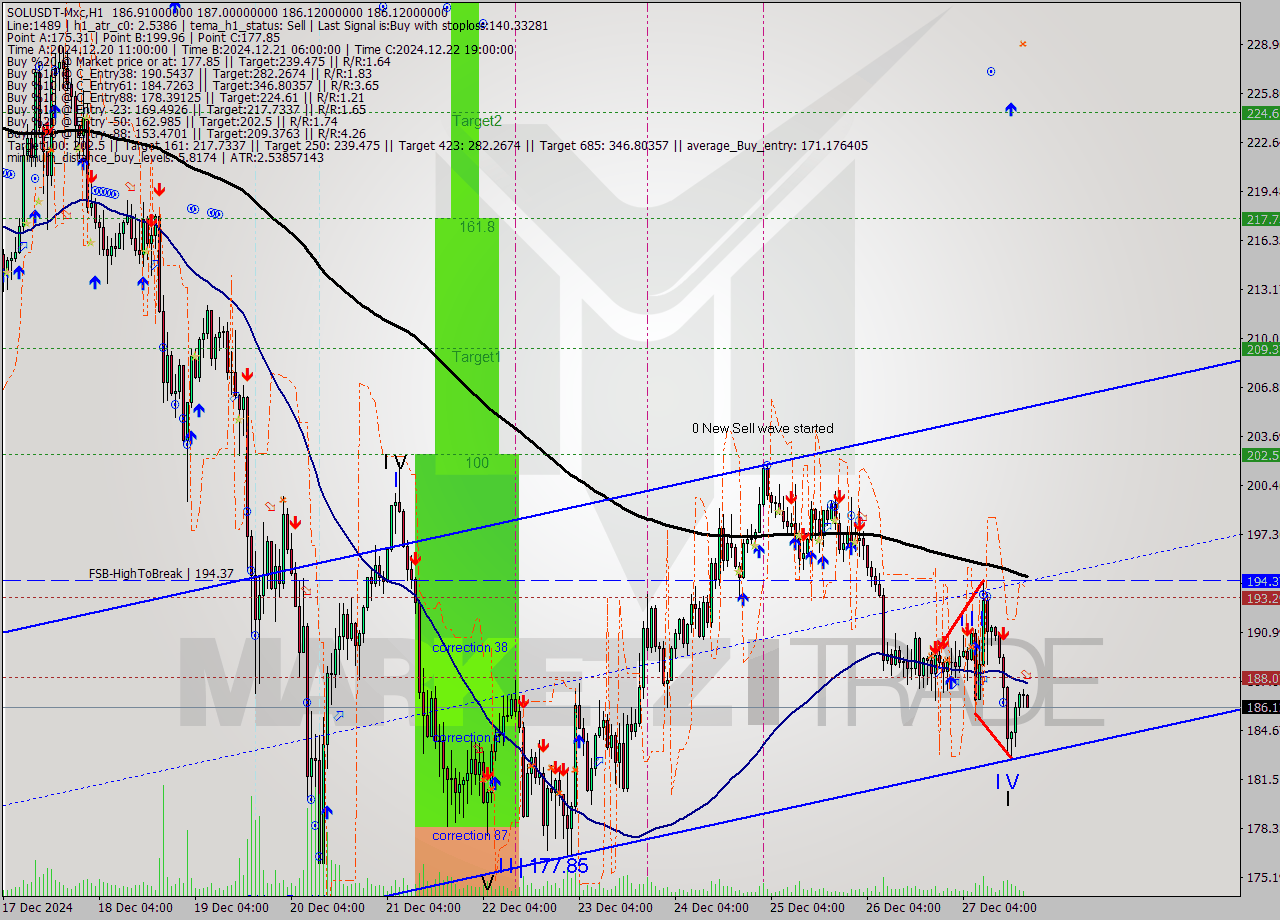Click the black 186.1 current price tag
This screenshot has height=920, width=1280.
[x=1260, y=707]
